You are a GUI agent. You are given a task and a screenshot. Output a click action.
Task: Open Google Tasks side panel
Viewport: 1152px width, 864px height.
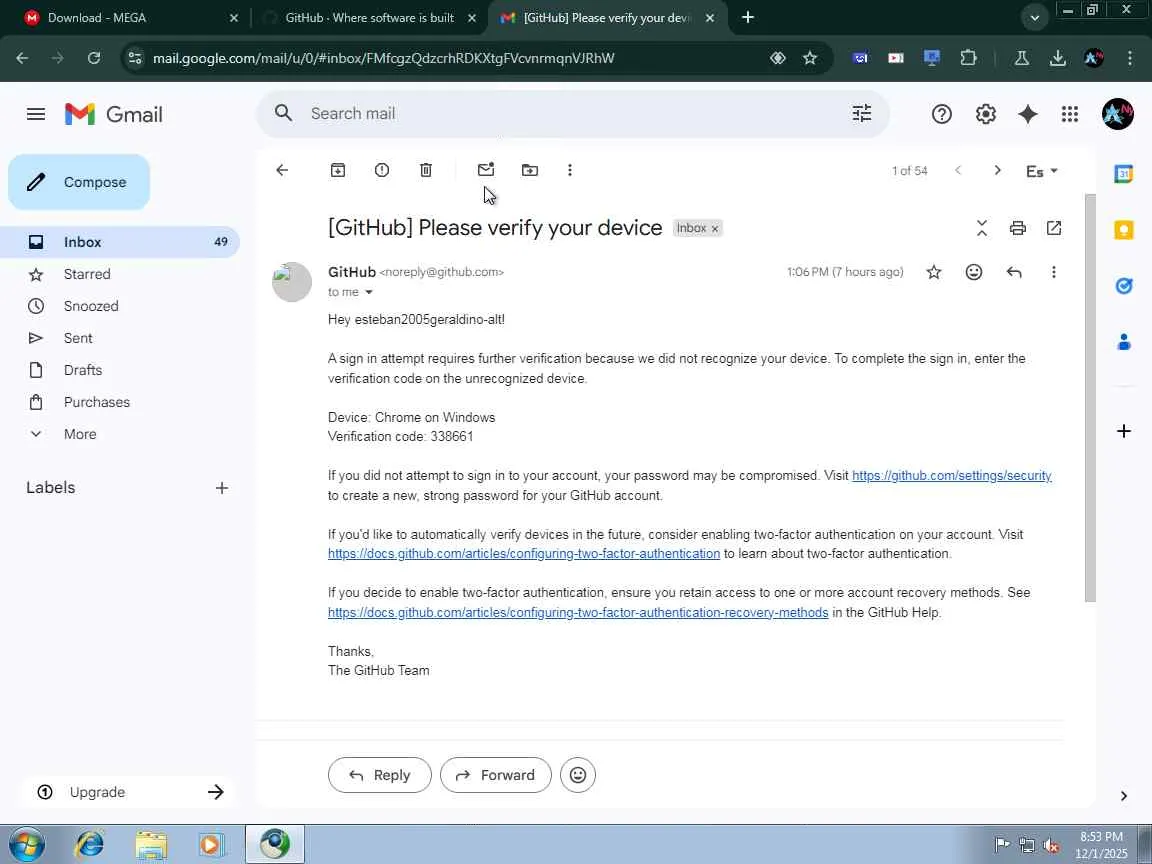pyautogui.click(x=1123, y=286)
